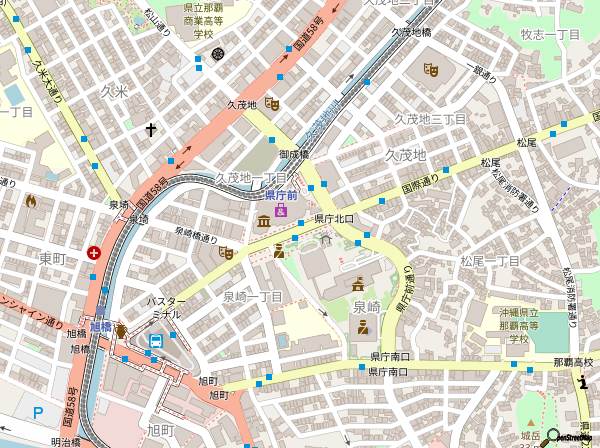
Task: Select theatre masks icon near 泉崎橋通り
Action: [x=227, y=253]
